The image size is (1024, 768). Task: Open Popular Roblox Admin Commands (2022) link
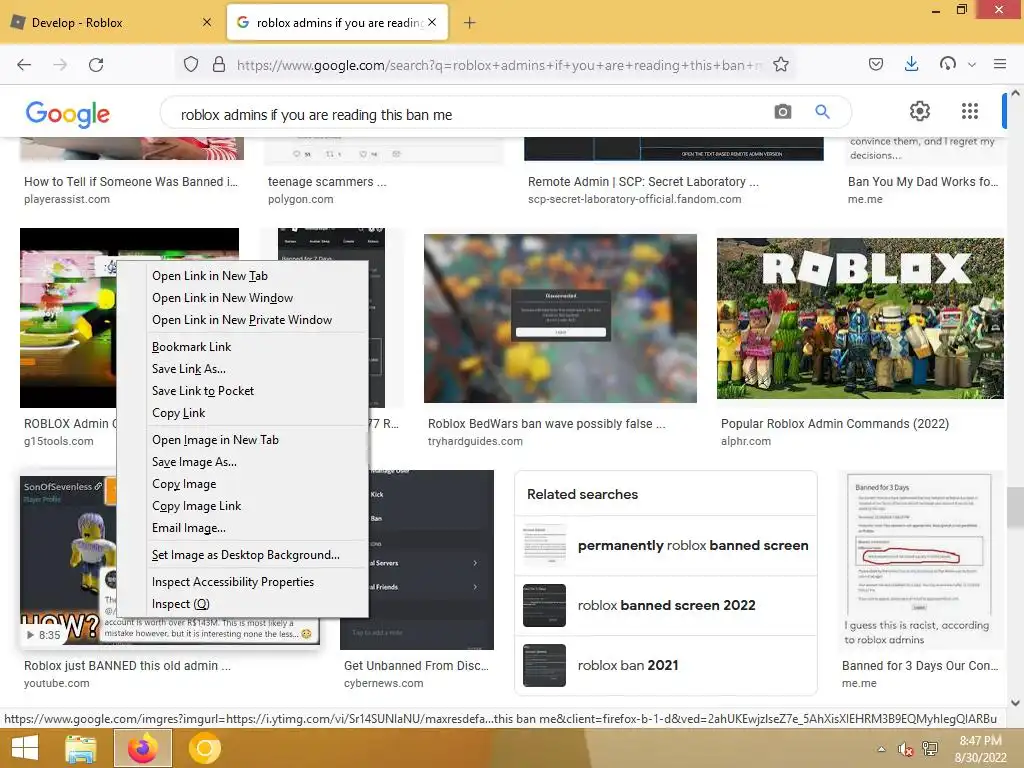[x=835, y=423]
